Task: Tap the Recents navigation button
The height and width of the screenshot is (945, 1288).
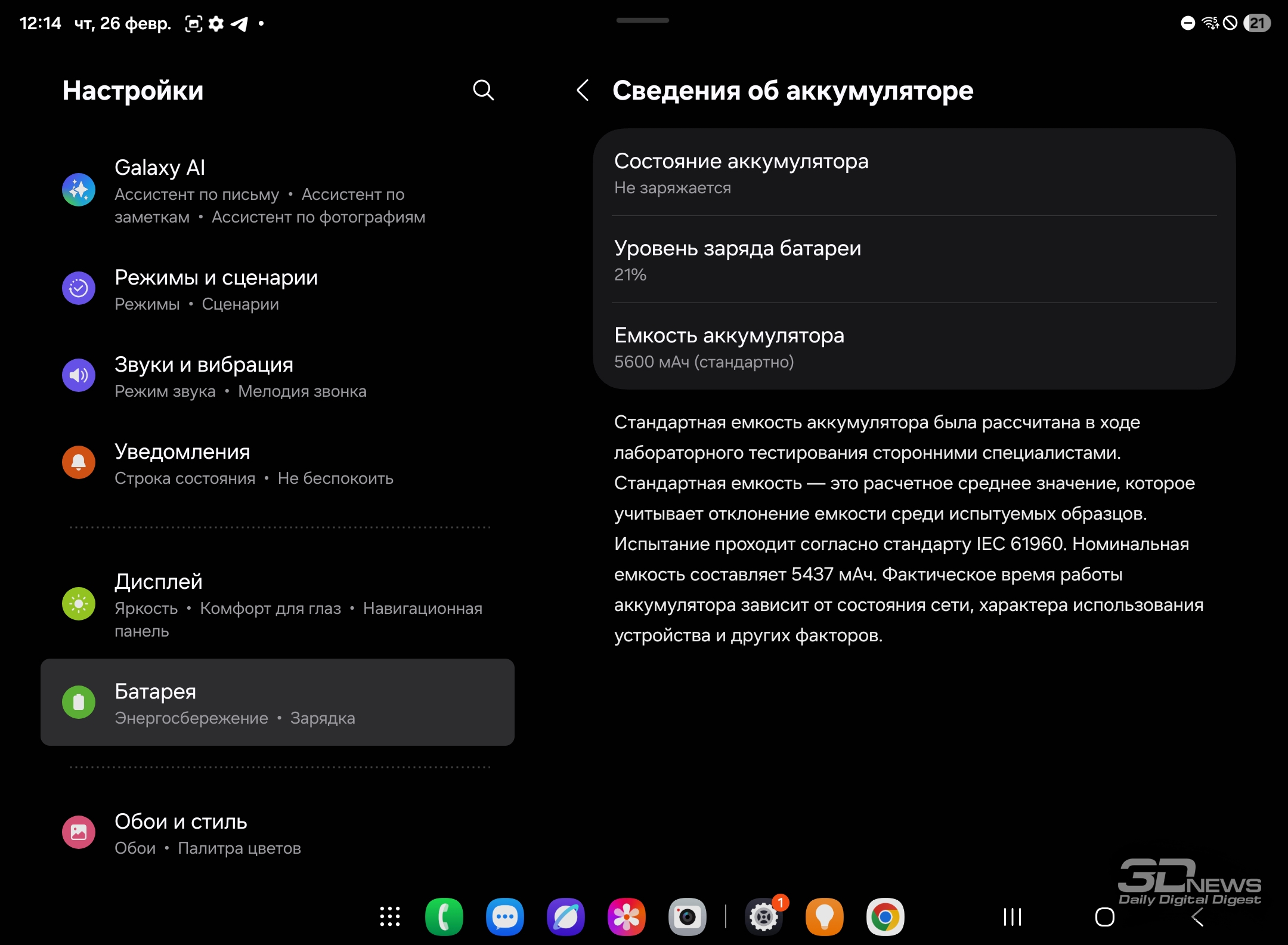Action: (1013, 917)
